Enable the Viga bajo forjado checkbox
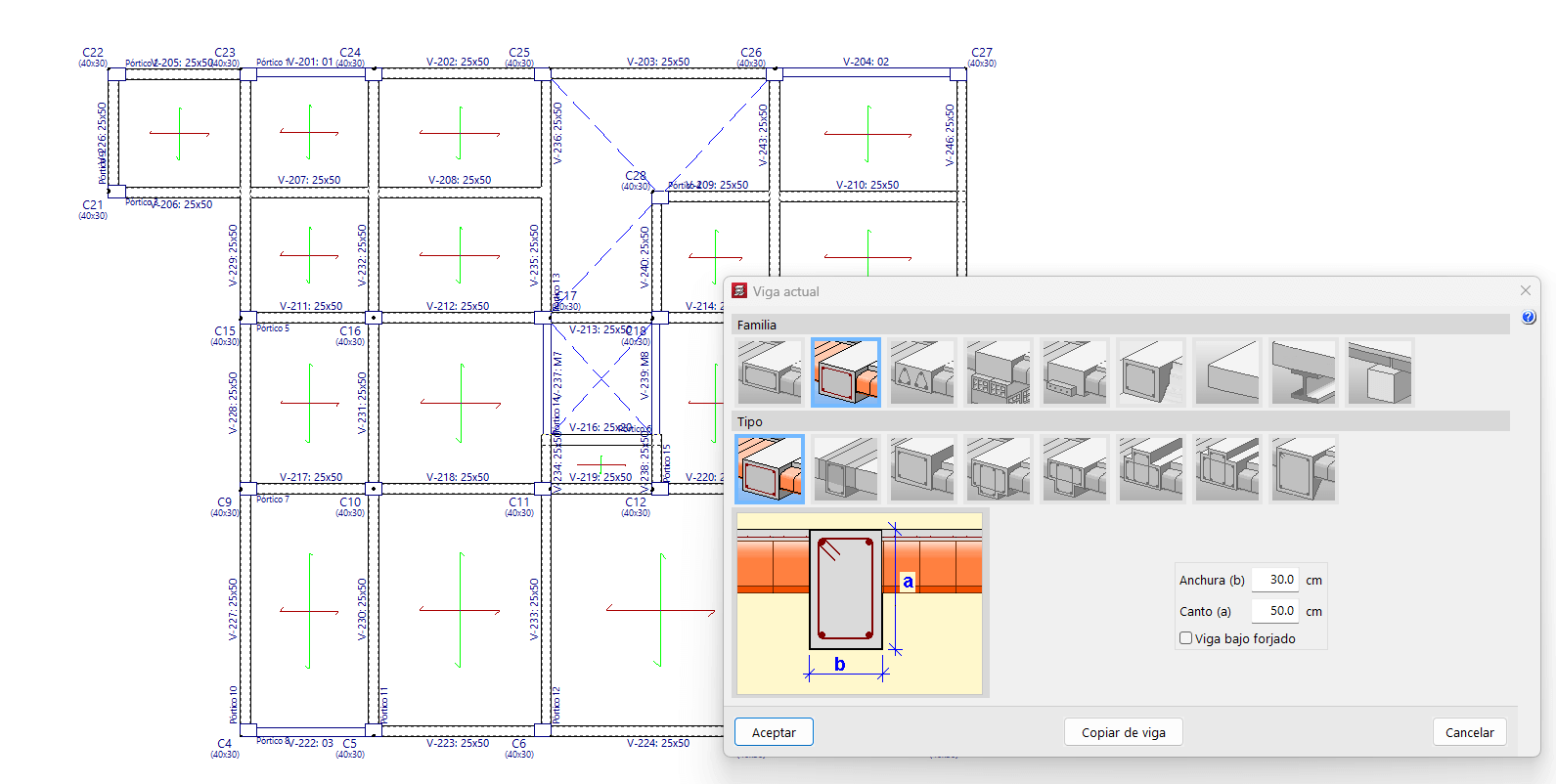The width and height of the screenshot is (1556, 784). (x=1186, y=638)
